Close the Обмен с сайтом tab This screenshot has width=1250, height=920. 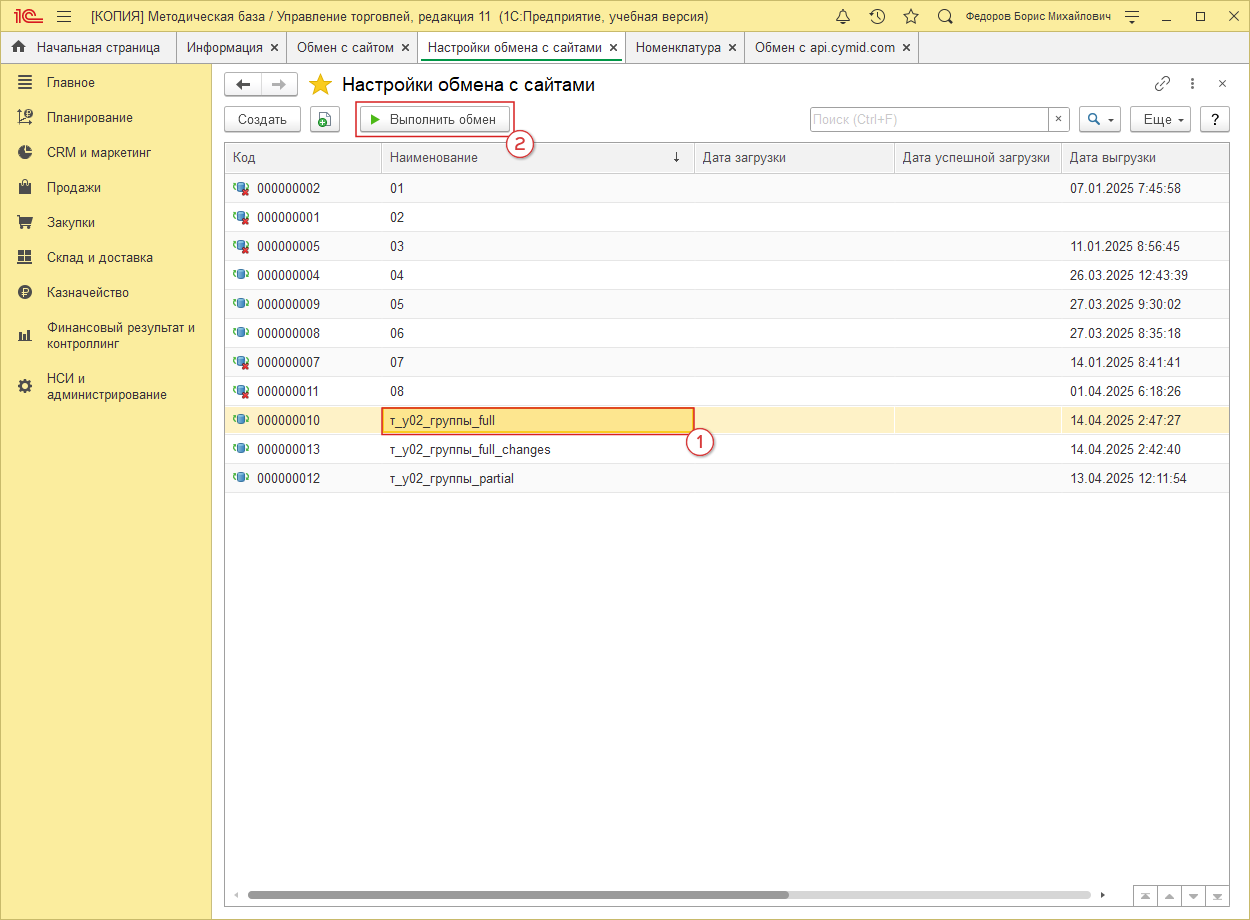[405, 48]
